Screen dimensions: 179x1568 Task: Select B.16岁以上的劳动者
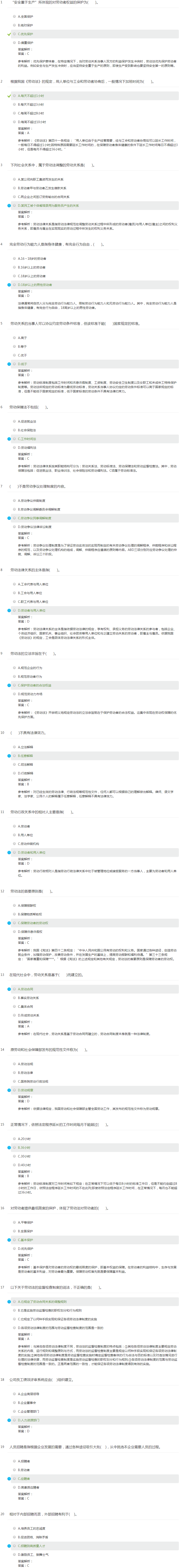[32, 267]
